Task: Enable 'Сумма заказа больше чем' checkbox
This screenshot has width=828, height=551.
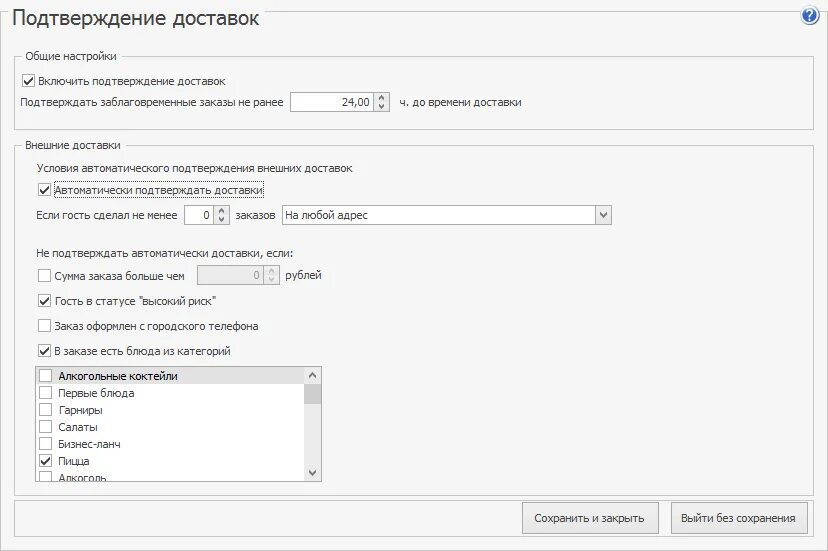Action: pos(44,275)
